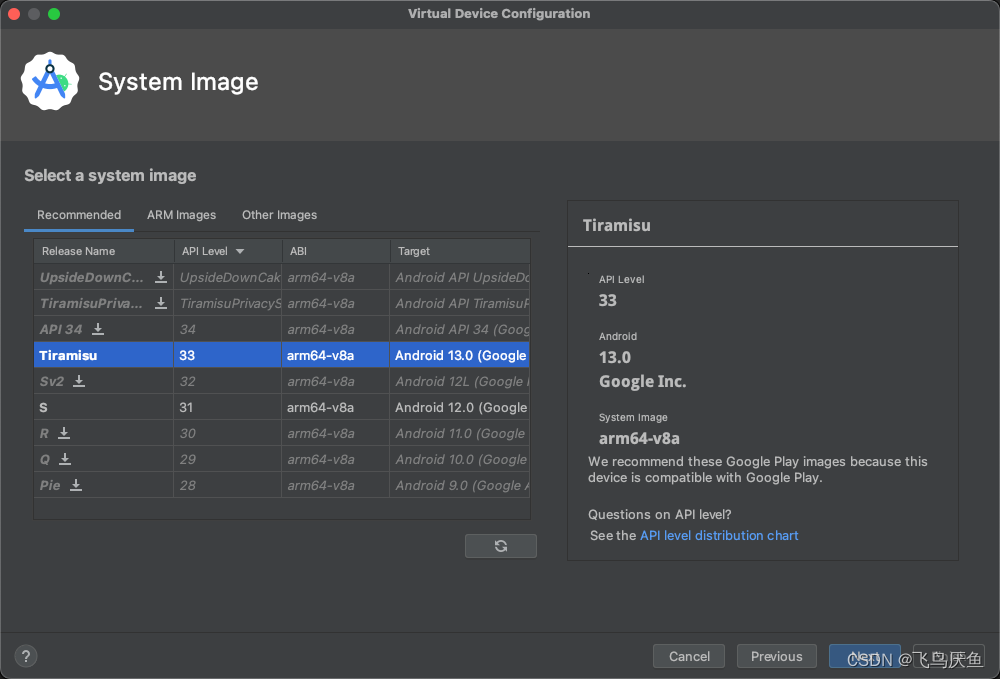Select the Recommended tab

79,215
